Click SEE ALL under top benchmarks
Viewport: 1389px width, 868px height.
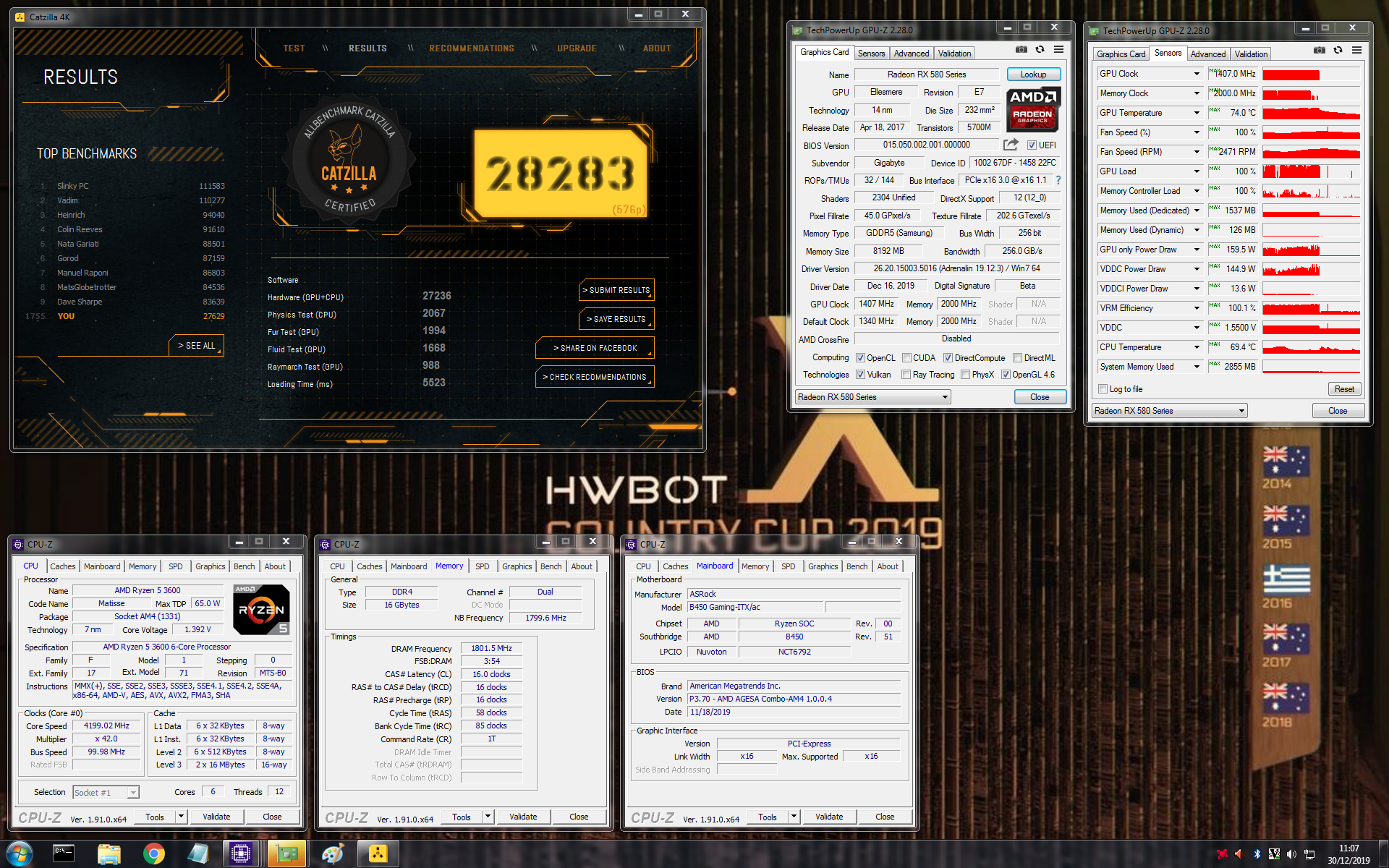pos(196,346)
